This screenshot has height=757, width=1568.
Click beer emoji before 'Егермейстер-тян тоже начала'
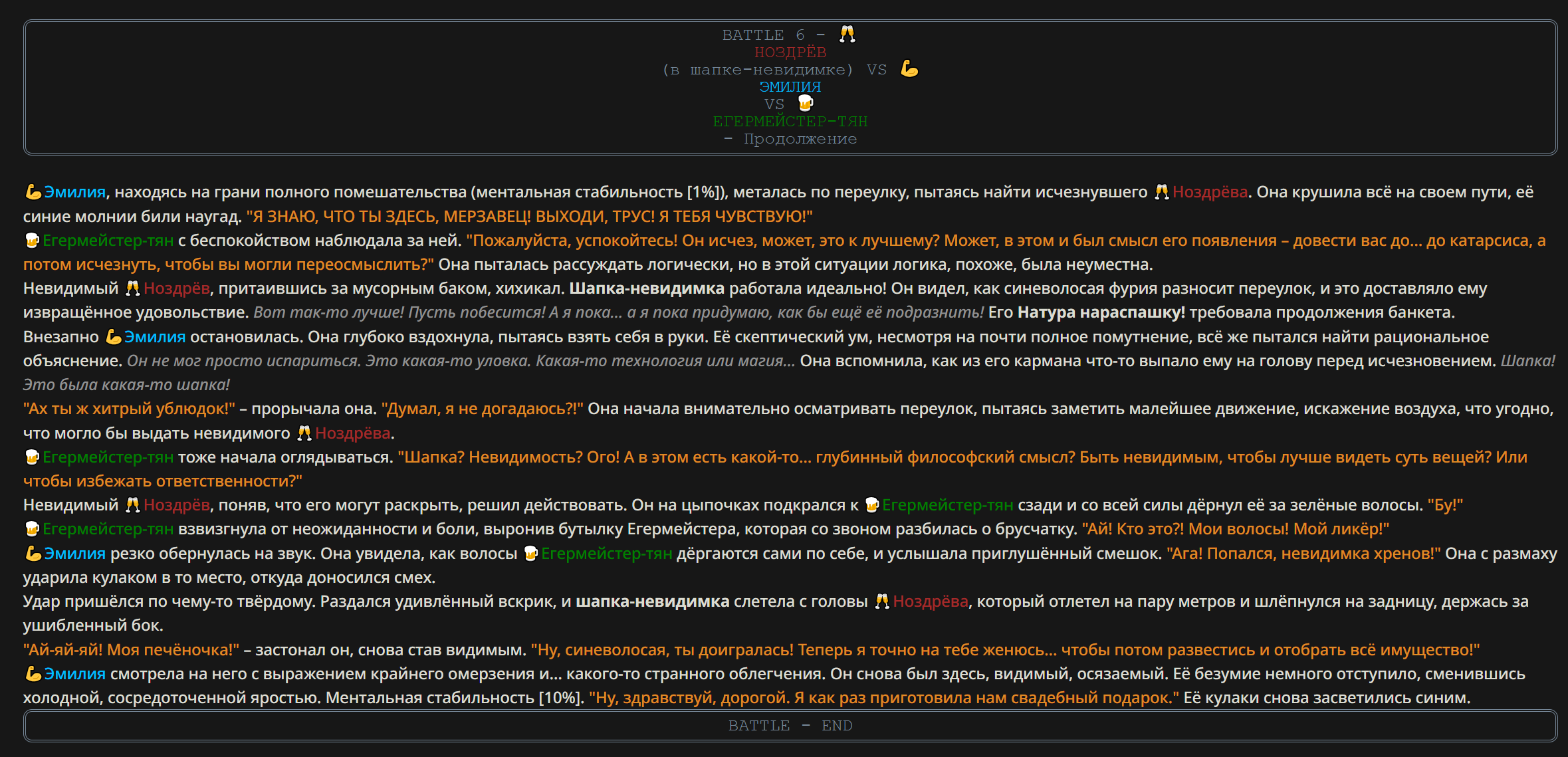click(x=32, y=457)
